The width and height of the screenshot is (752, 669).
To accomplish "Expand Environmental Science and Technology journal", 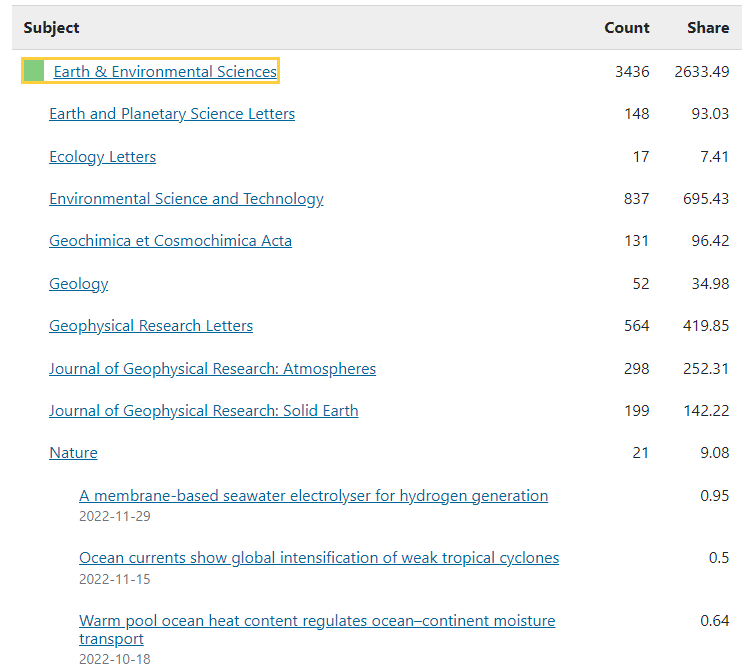I will (186, 199).
